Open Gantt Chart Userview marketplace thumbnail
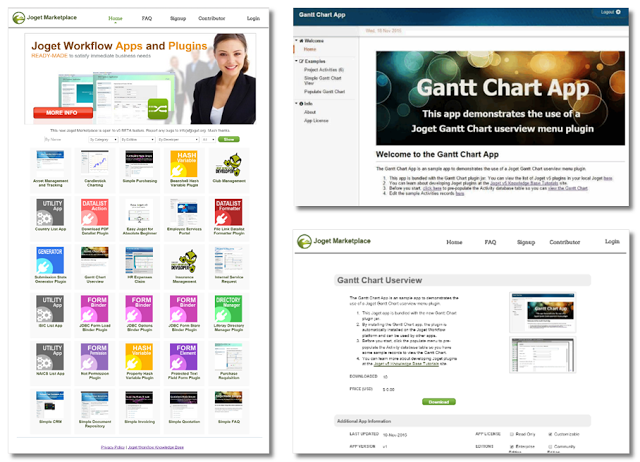The width and height of the screenshot is (640, 462). click(x=95, y=260)
